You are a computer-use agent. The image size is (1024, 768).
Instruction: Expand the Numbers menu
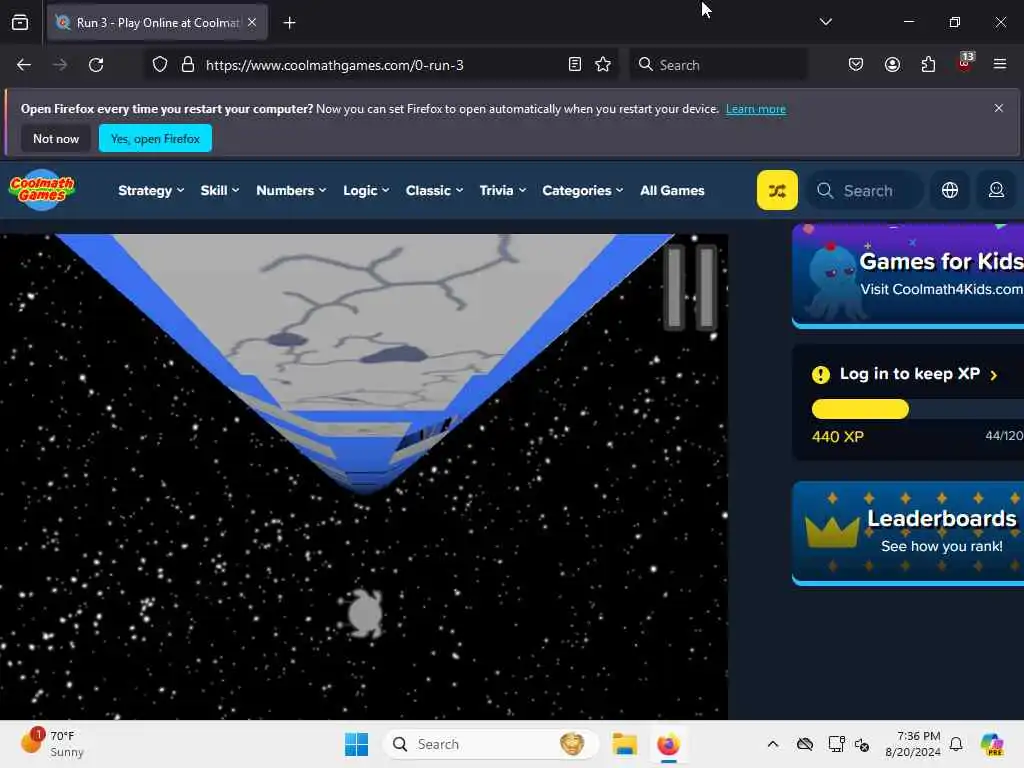(291, 191)
